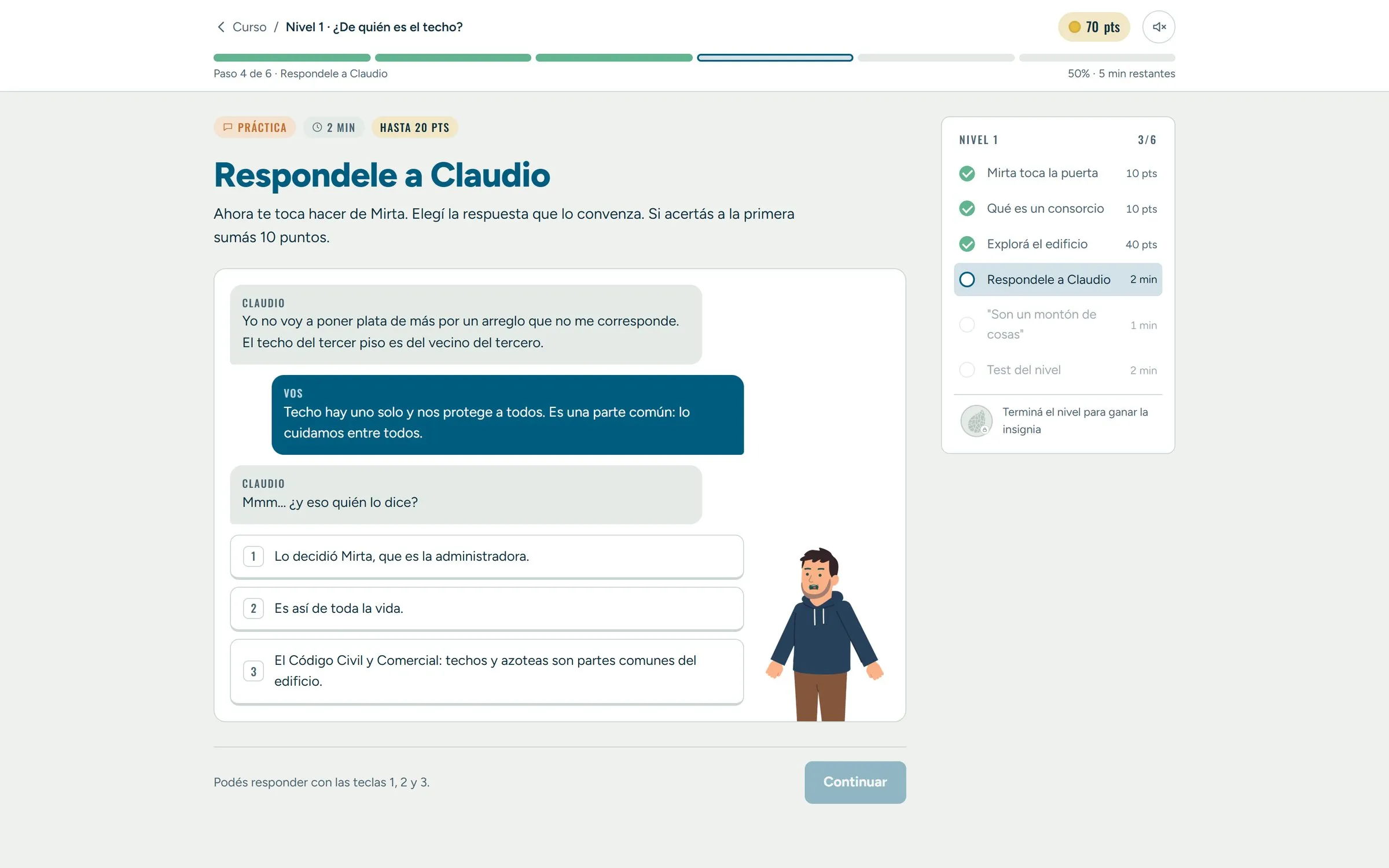Click green check beside Mirta toca la puerta
This screenshot has width=1389, height=868.
coord(967,174)
